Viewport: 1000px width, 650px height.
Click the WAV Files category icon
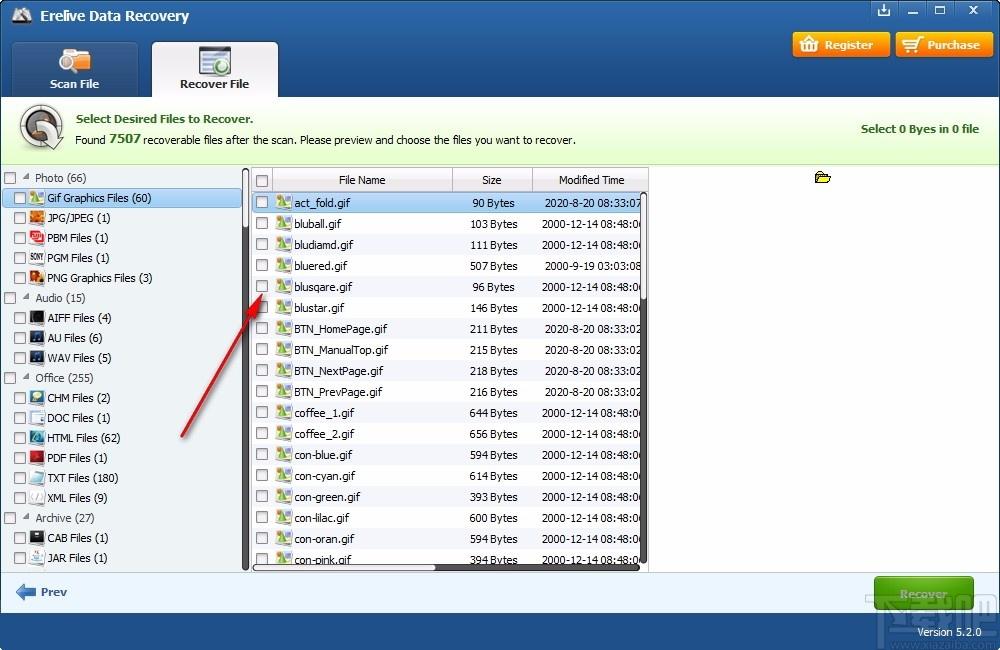tap(37, 357)
